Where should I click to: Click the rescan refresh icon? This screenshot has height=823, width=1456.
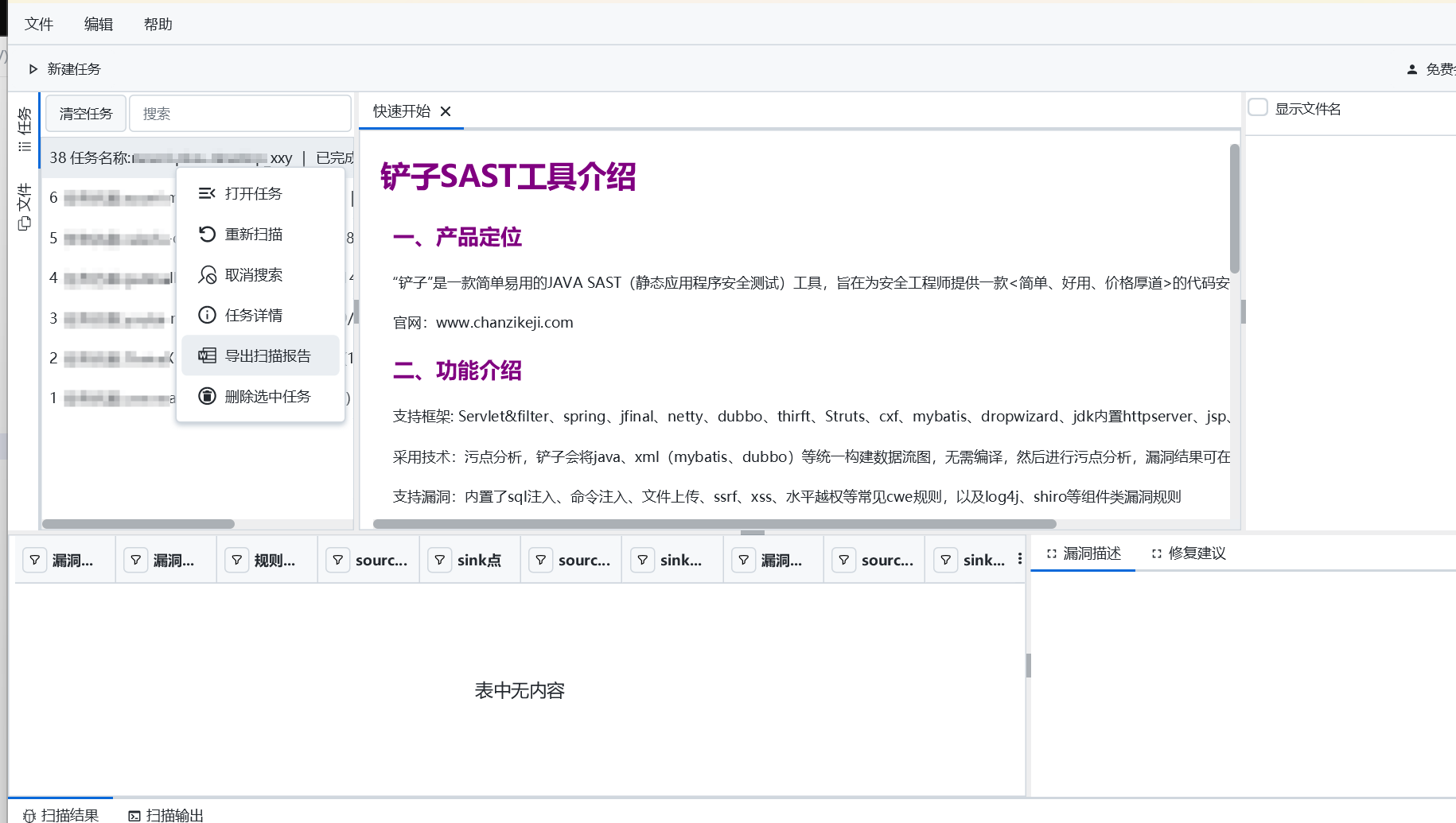207,234
